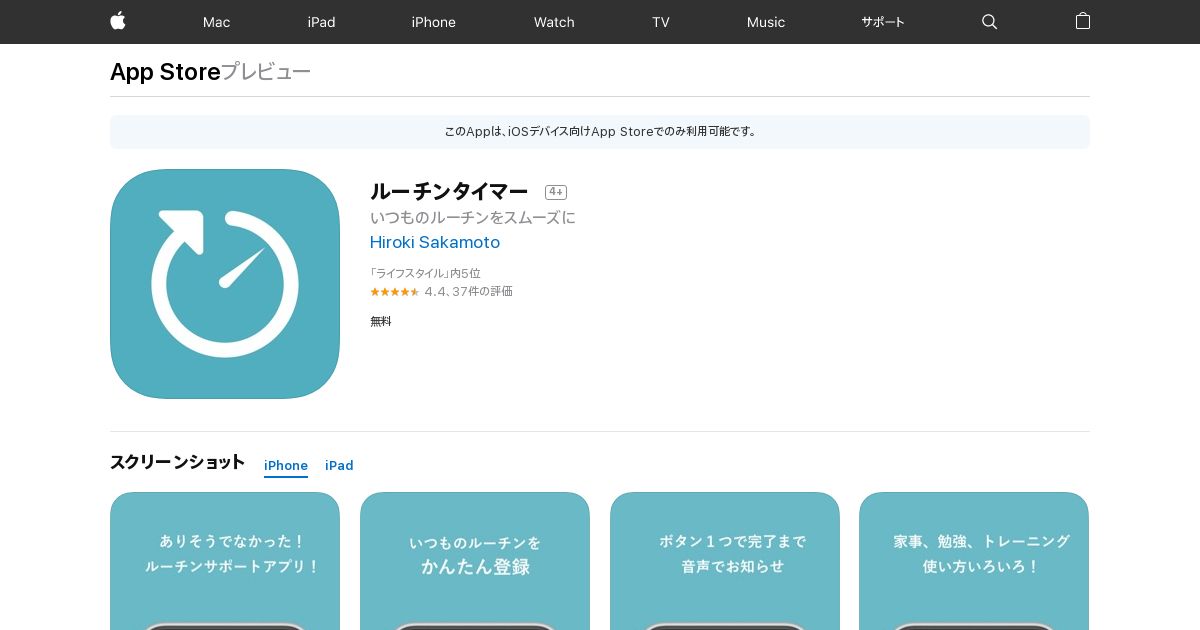
Task: Click the スクリーンショット section heading
Action: pos(177,463)
